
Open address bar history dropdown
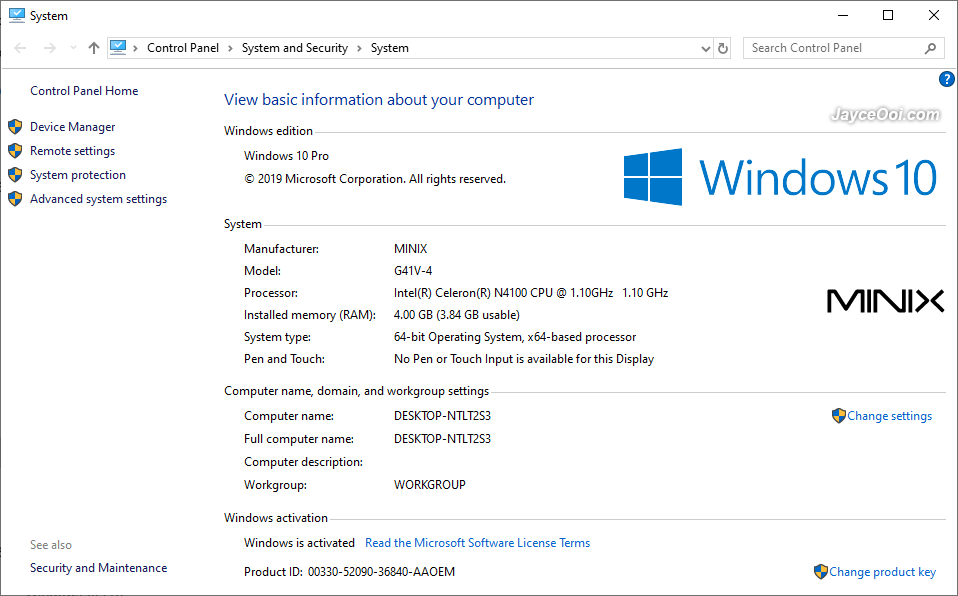pos(706,48)
